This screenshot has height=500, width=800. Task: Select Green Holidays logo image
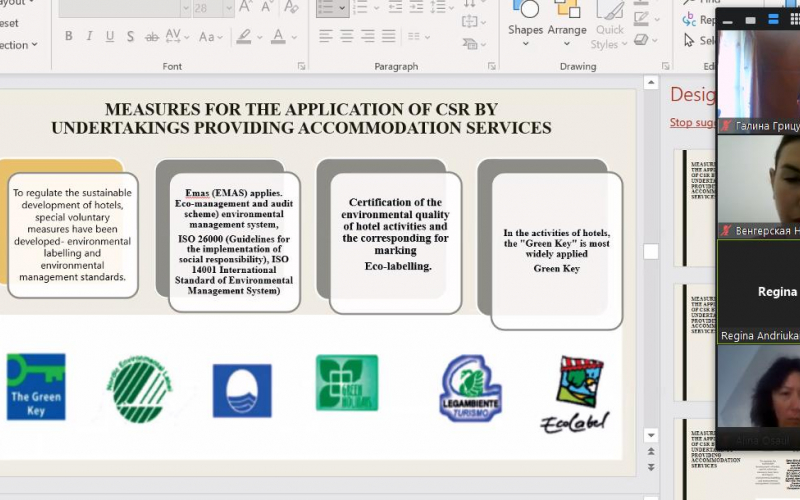pos(347,383)
